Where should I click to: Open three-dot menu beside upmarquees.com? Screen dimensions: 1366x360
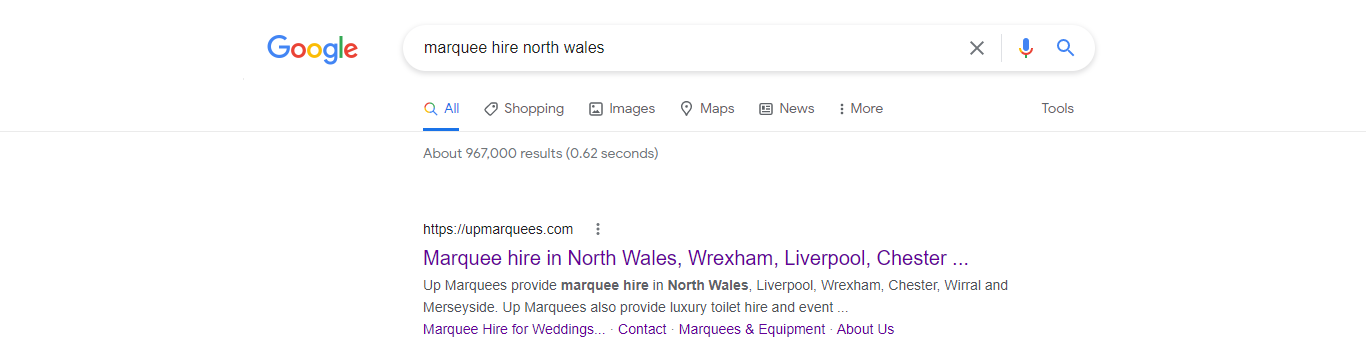tap(598, 229)
